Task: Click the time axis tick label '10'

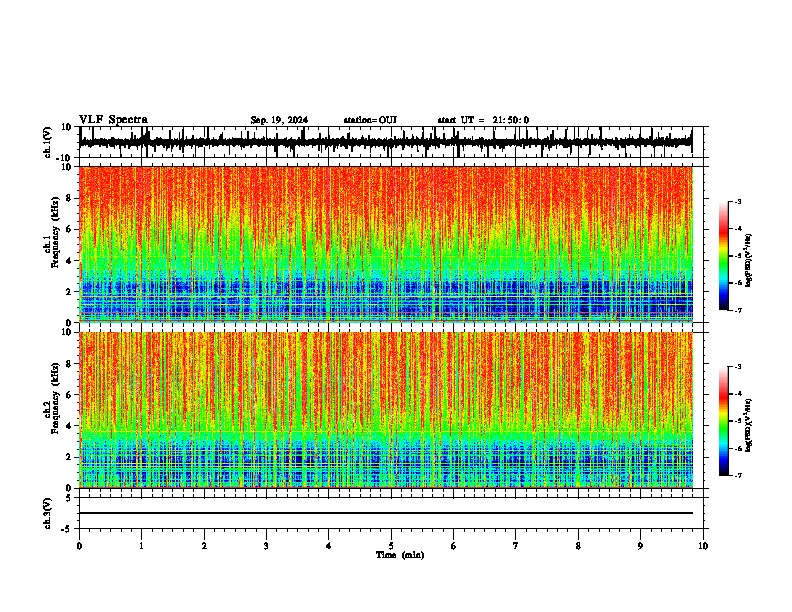Action: pos(703,546)
